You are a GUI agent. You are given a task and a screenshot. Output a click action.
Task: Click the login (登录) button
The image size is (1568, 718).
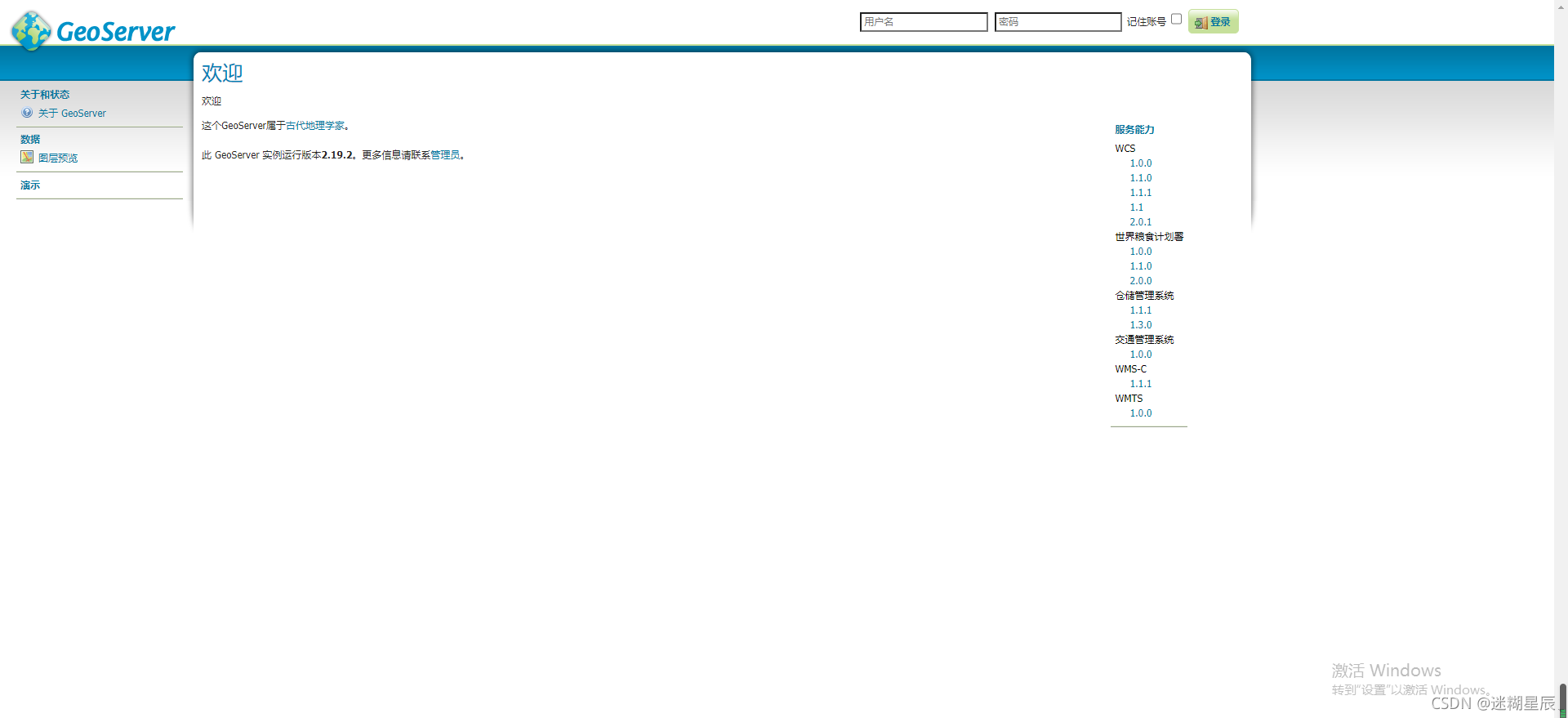(x=1214, y=22)
